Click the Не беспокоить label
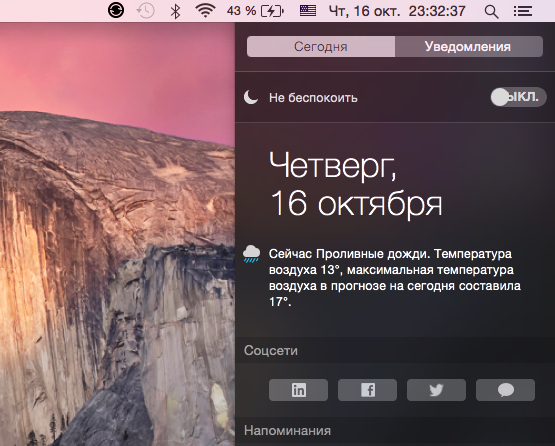The width and height of the screenshot is (555, 446). point(313,98)
